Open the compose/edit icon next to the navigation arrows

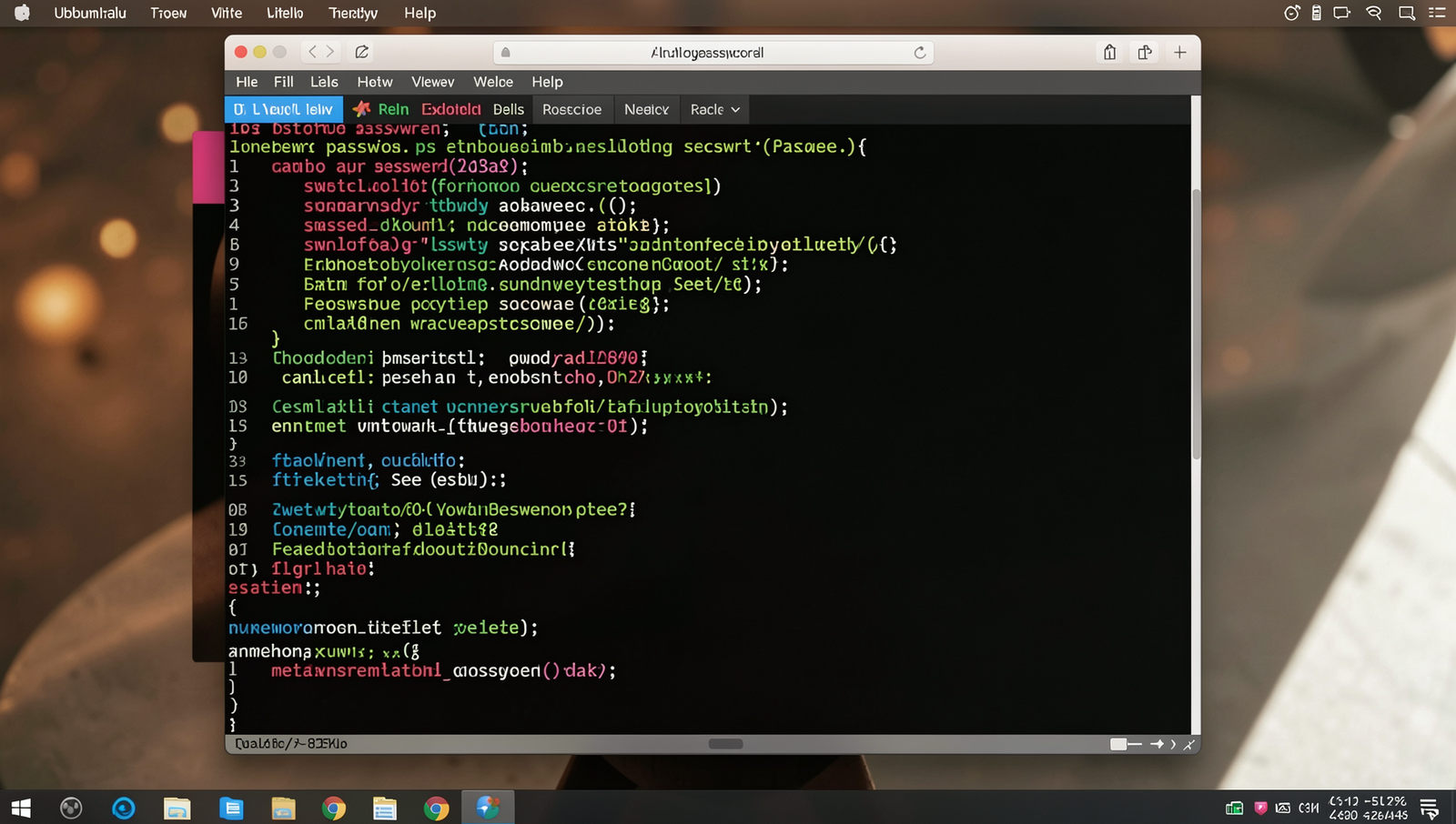click(x=361, y=52)
